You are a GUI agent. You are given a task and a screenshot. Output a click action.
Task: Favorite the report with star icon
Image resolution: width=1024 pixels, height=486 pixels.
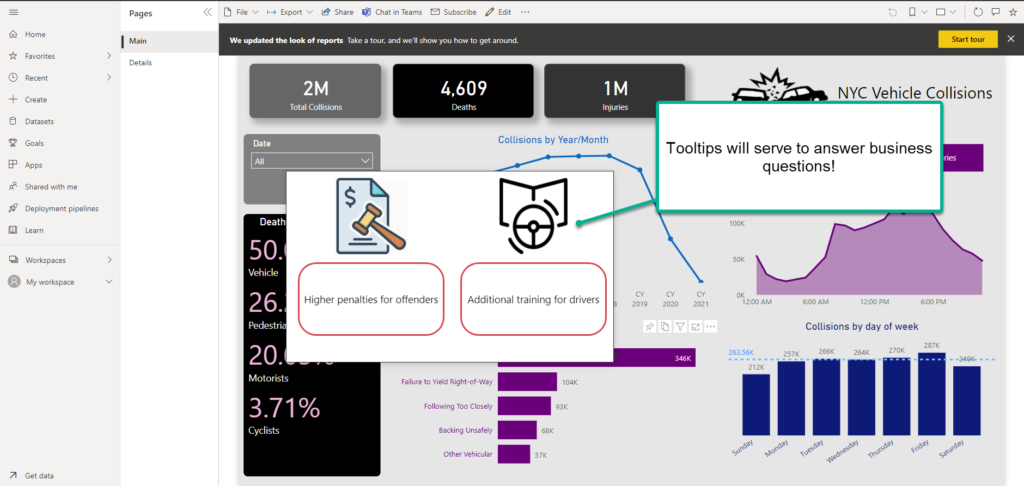(x=1012, y=12)
